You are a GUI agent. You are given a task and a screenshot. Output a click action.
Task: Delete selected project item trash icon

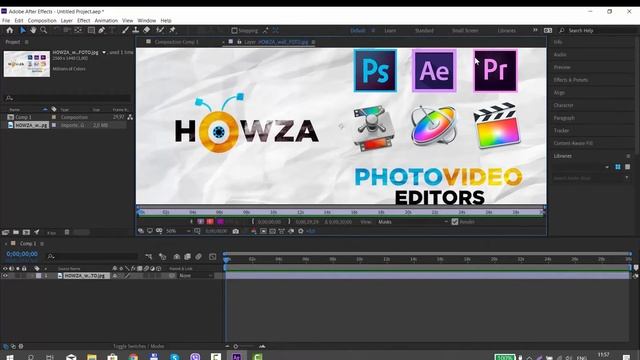(x=67, y=232)
